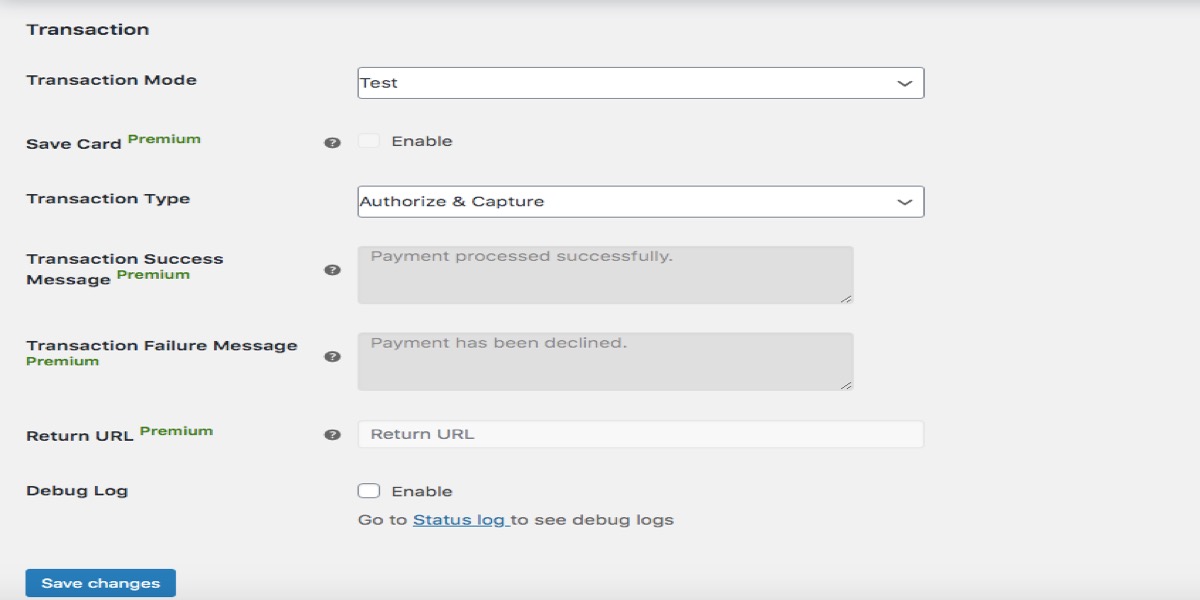Click the Debug Log label
The image size is (1200, 600).
tap(77, 491)
